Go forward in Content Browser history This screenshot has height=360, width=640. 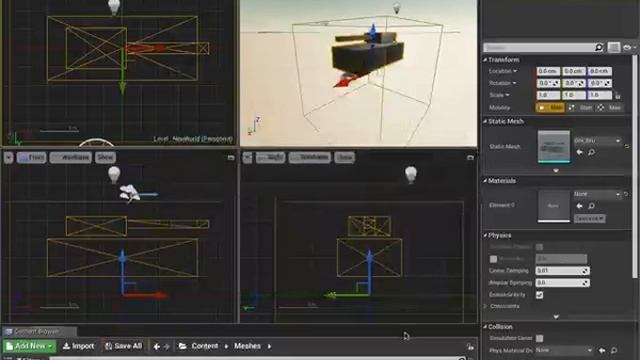167,347
